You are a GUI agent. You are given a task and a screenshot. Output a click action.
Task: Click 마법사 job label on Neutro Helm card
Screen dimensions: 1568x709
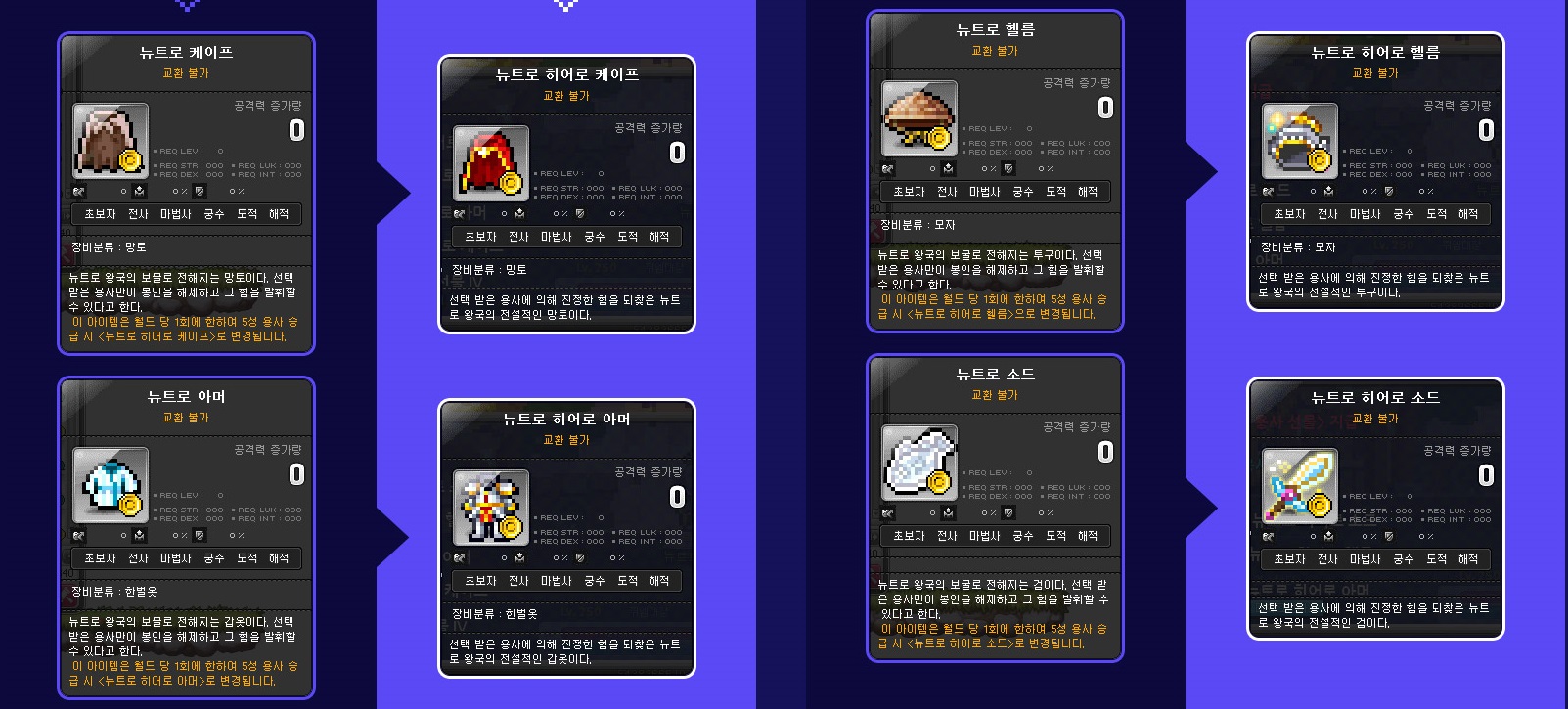(985, 192)
